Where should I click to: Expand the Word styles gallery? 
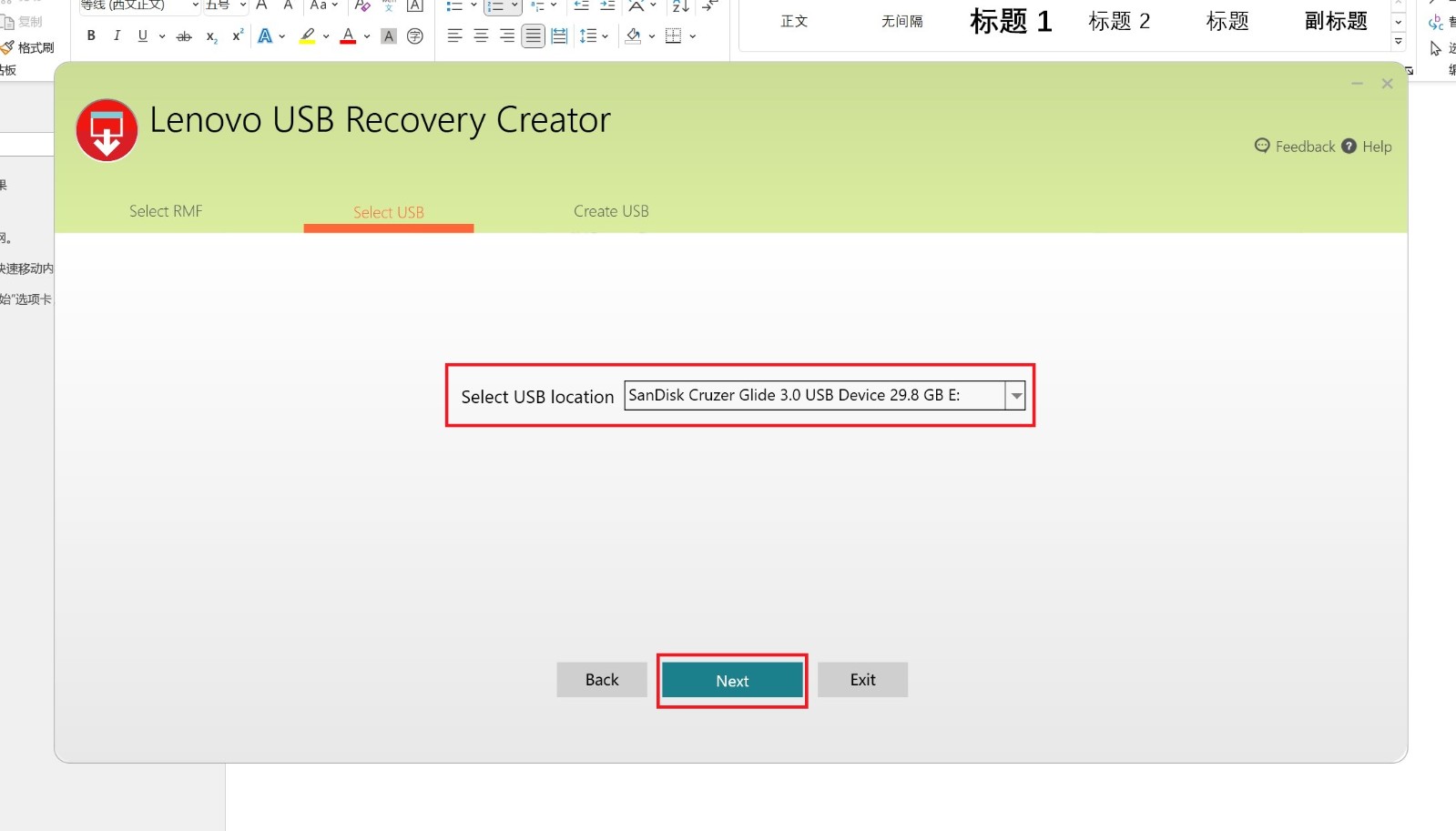tap(1399, 42)
